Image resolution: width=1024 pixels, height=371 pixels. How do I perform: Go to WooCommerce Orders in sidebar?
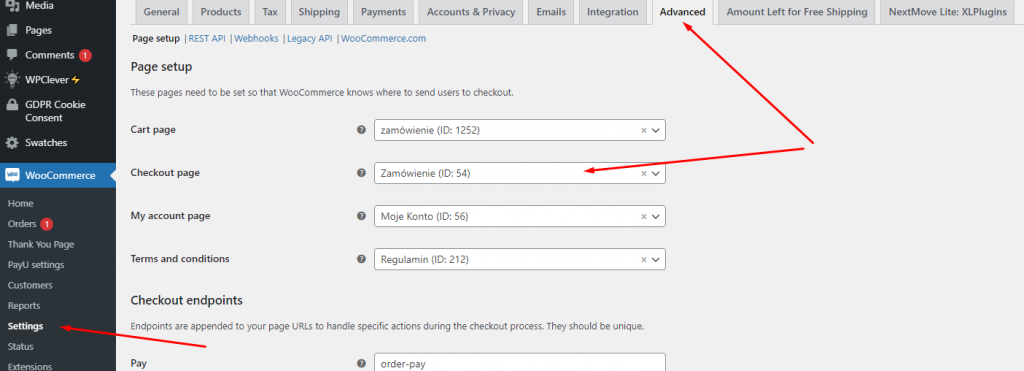tap(22, 224)
